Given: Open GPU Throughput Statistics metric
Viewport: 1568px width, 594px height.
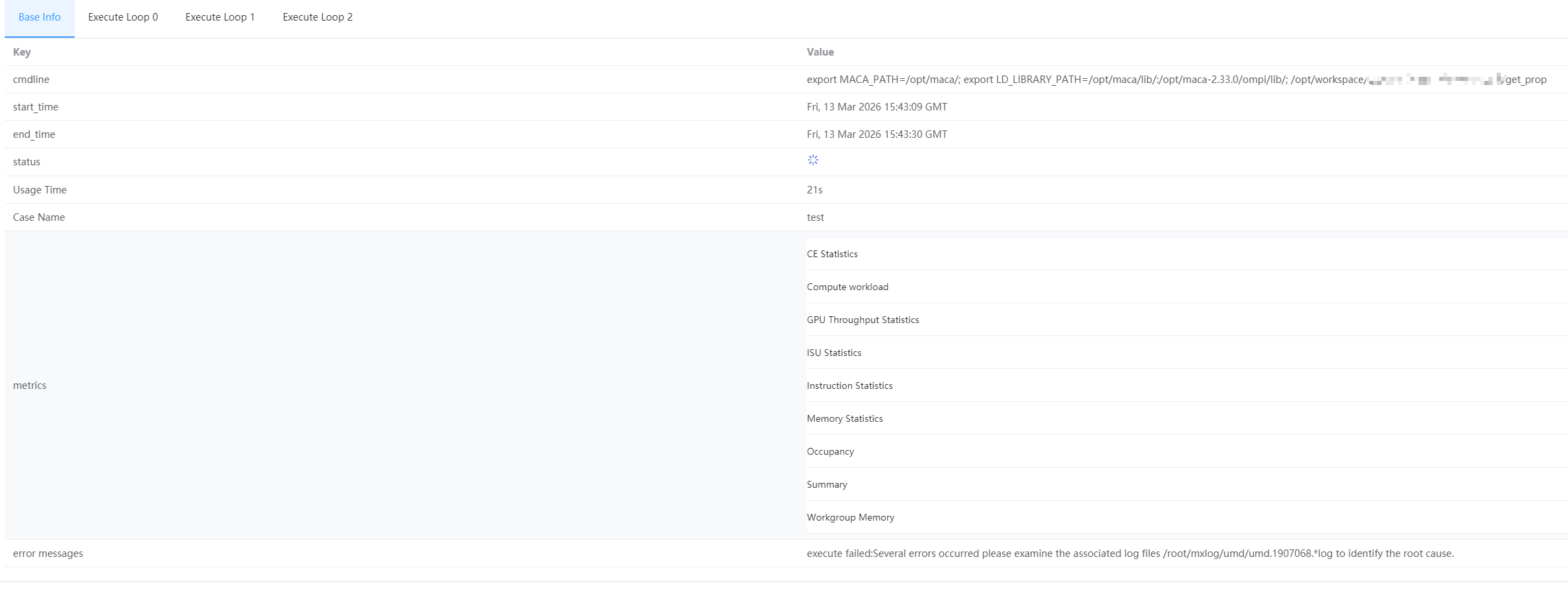Looking at the screenshot, I should pyautogui.click(x=863, y=320).
